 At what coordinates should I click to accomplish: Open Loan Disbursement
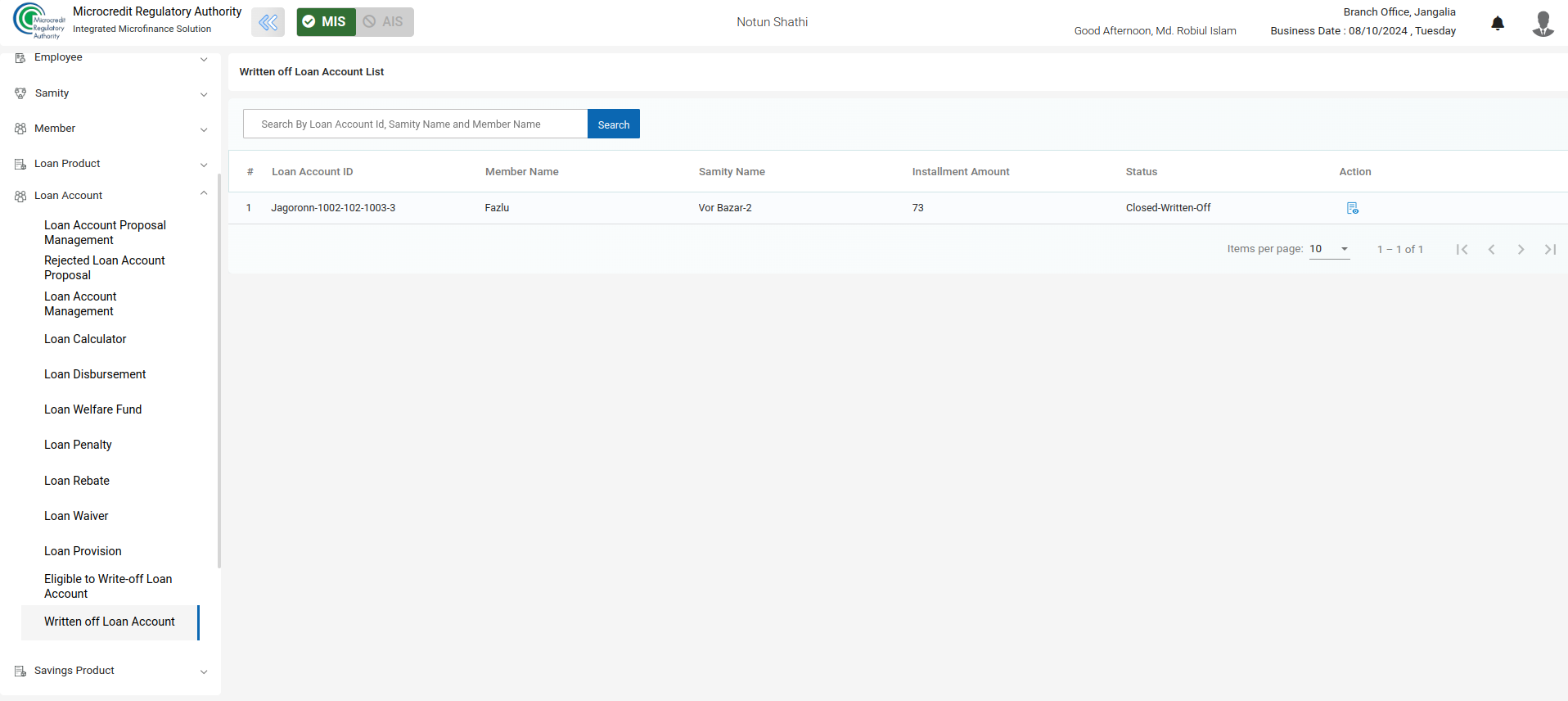[x=95, y=374]
